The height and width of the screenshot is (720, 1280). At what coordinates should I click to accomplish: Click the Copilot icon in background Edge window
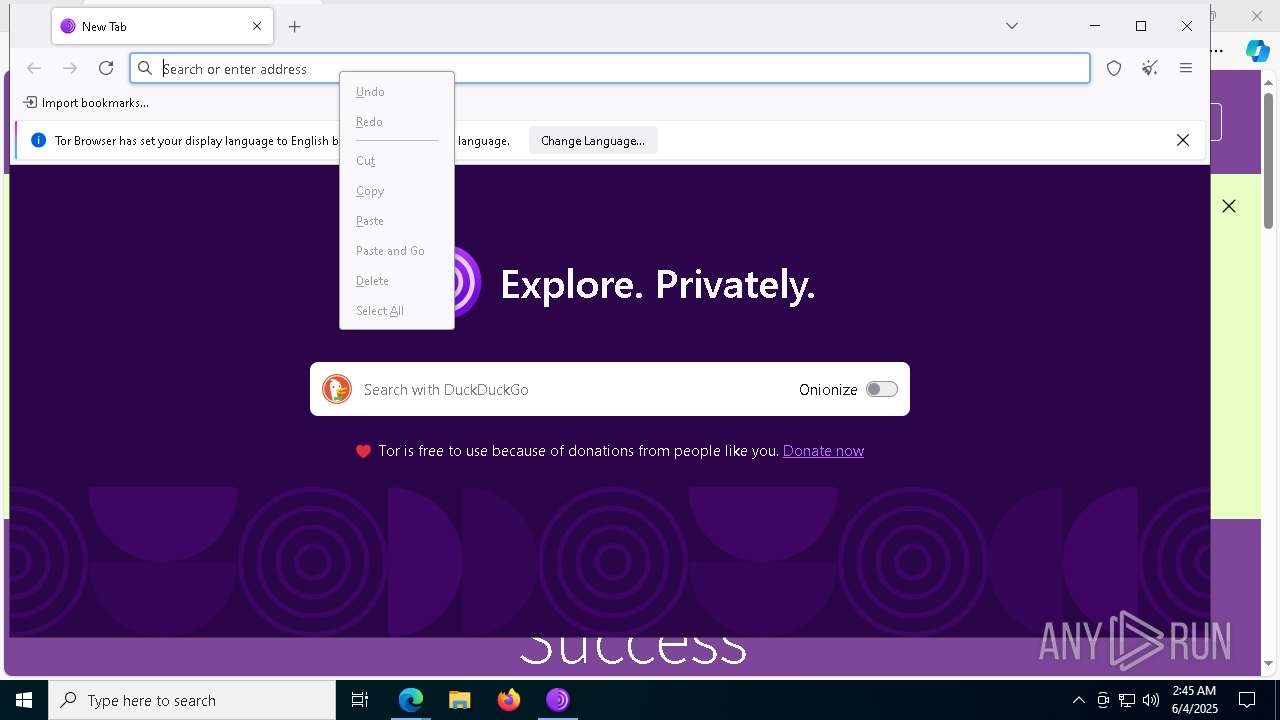point(1257,50)
